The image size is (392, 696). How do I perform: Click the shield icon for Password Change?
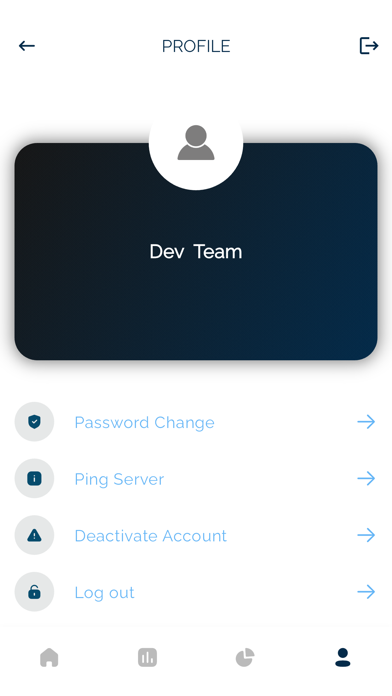pos(34,422)
